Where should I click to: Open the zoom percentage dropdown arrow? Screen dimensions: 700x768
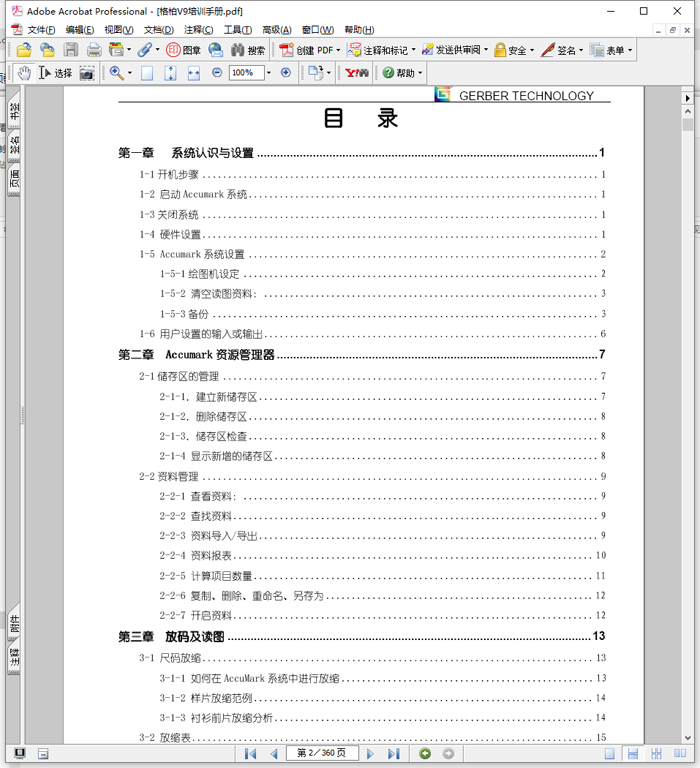268,73
